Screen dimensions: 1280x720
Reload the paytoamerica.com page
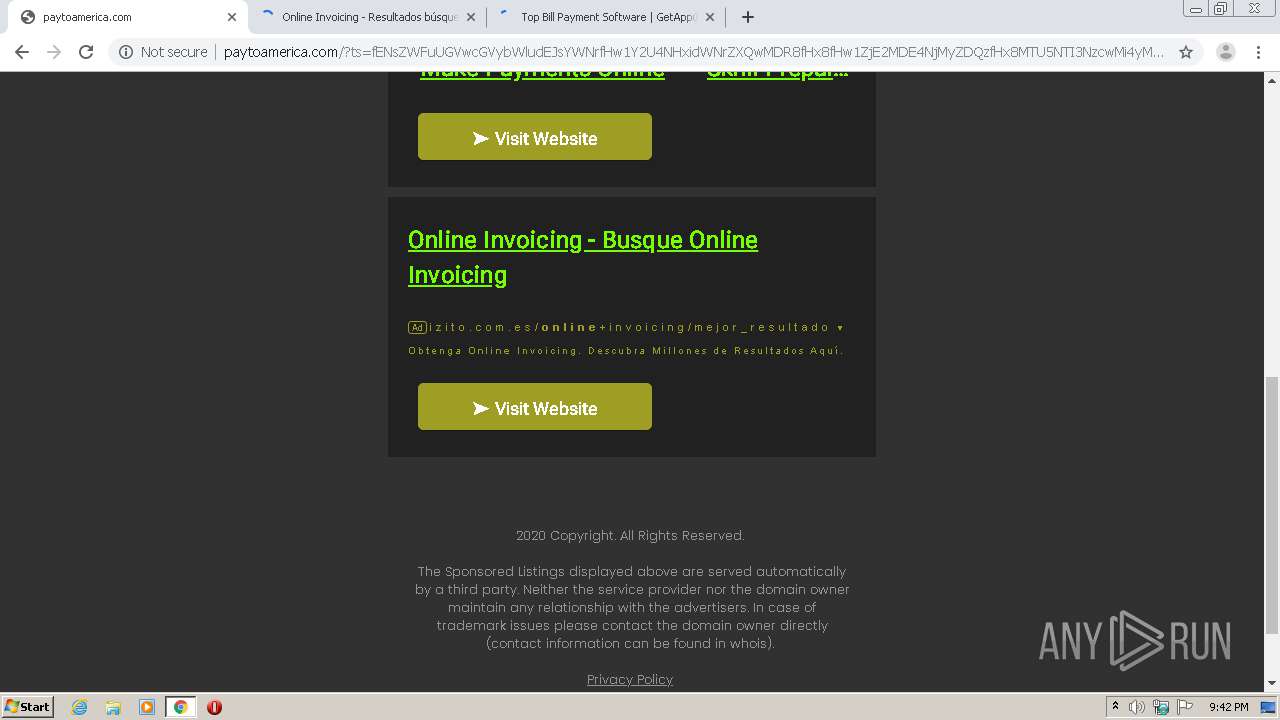point(86,52)
